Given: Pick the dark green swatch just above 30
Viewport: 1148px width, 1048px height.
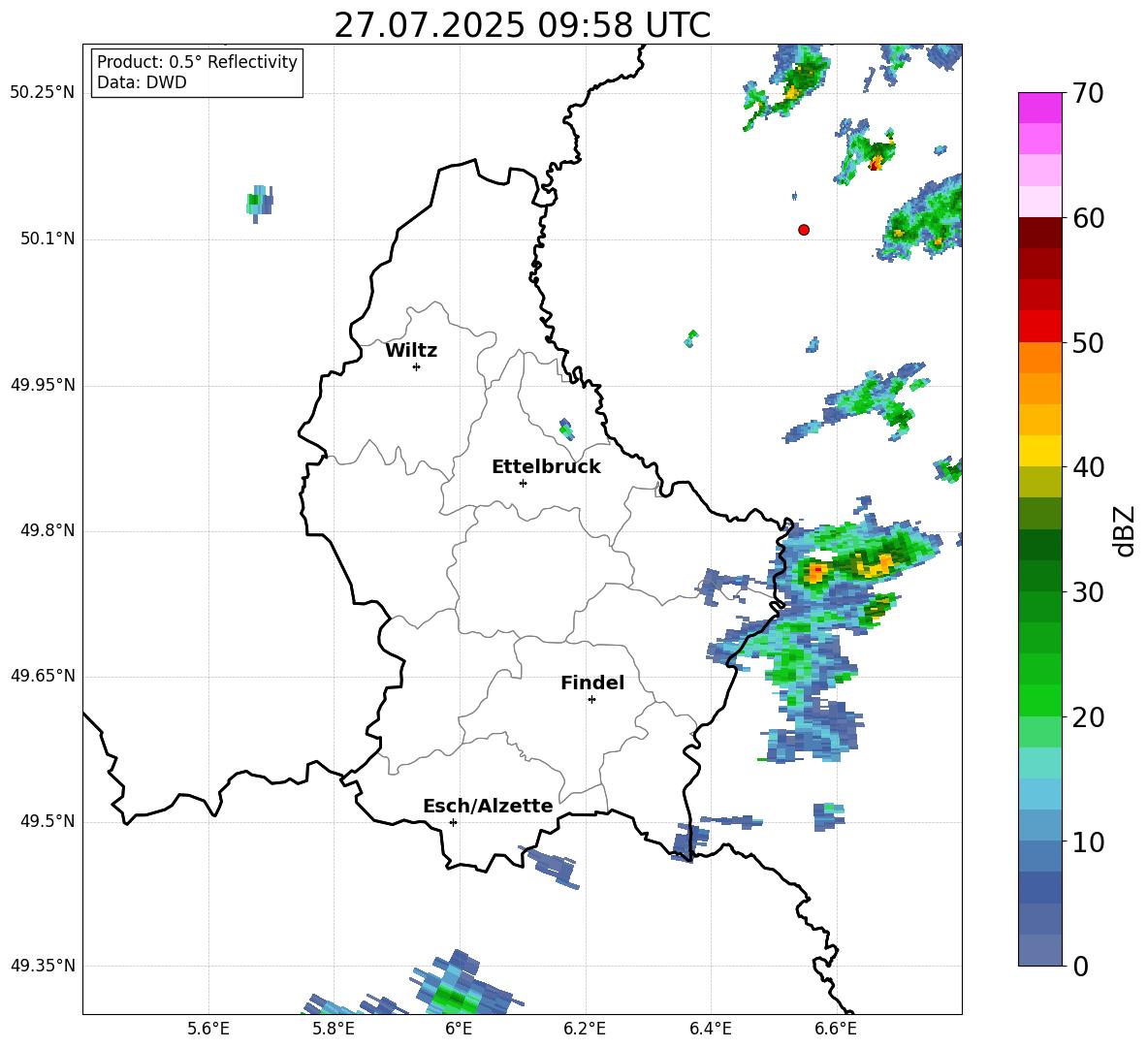Looking at the screenshot, I should pos(1039,576).
